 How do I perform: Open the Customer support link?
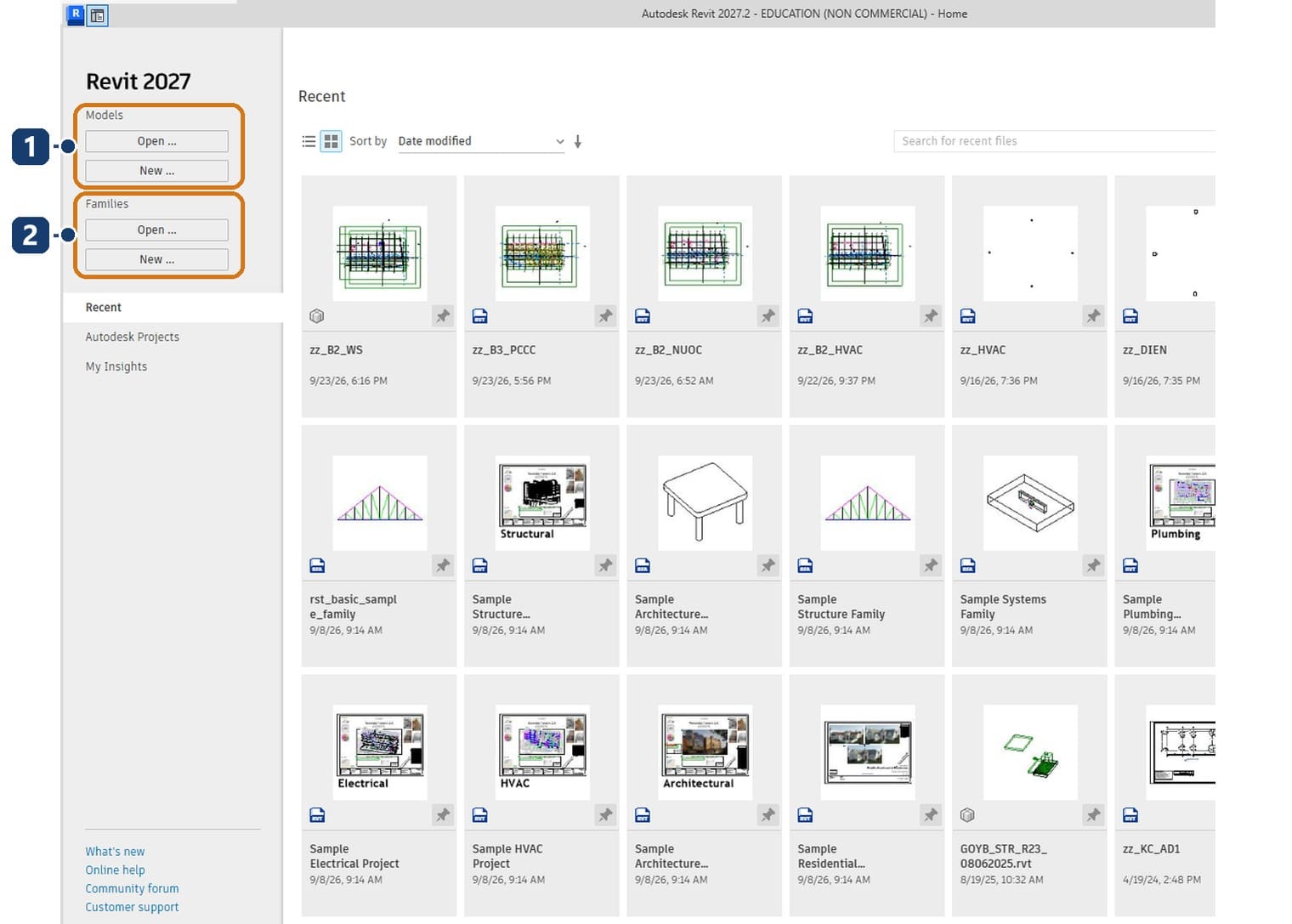[132, 908]
